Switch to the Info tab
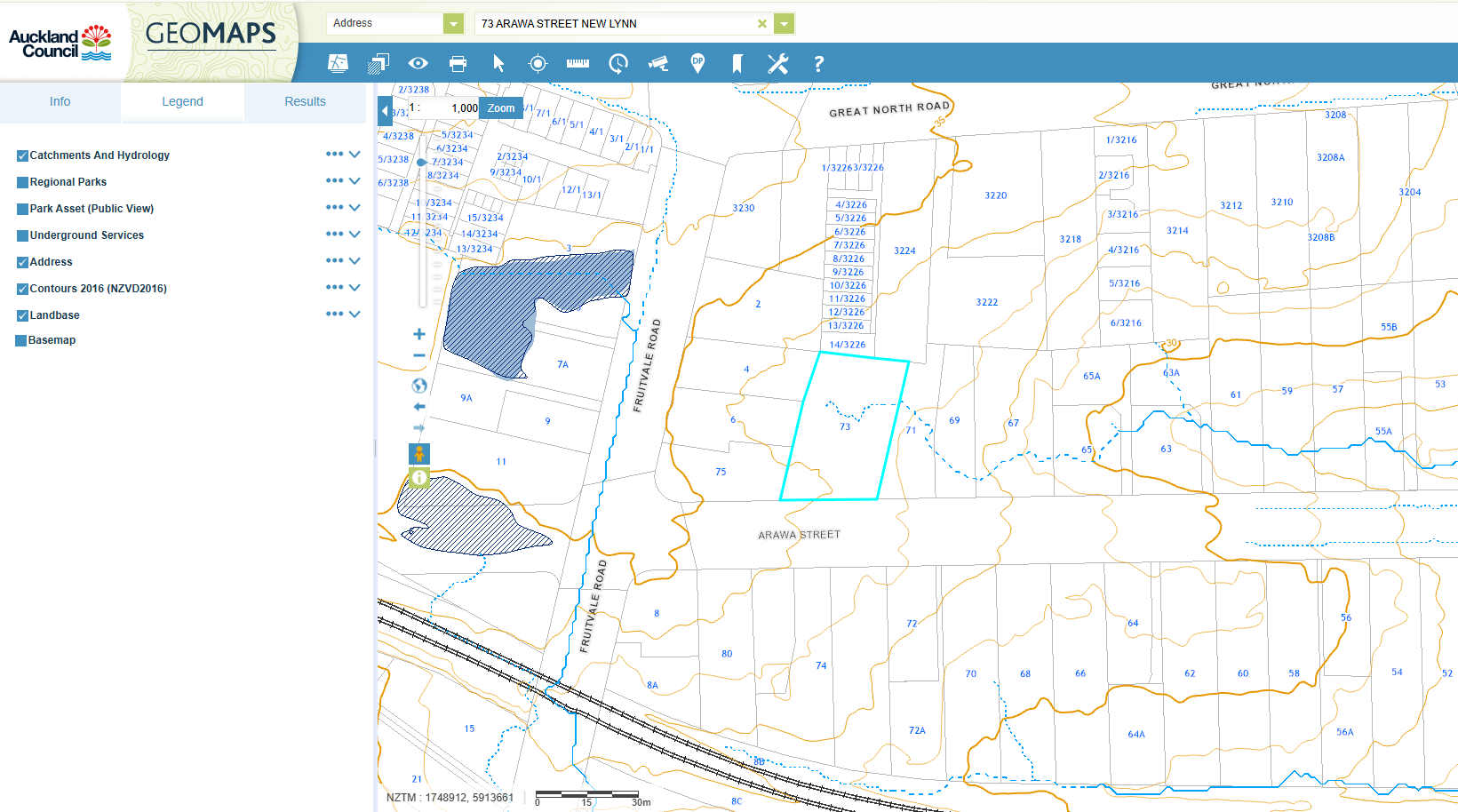Viewport: 1458px width, 812px height. (x=60, y=101)
